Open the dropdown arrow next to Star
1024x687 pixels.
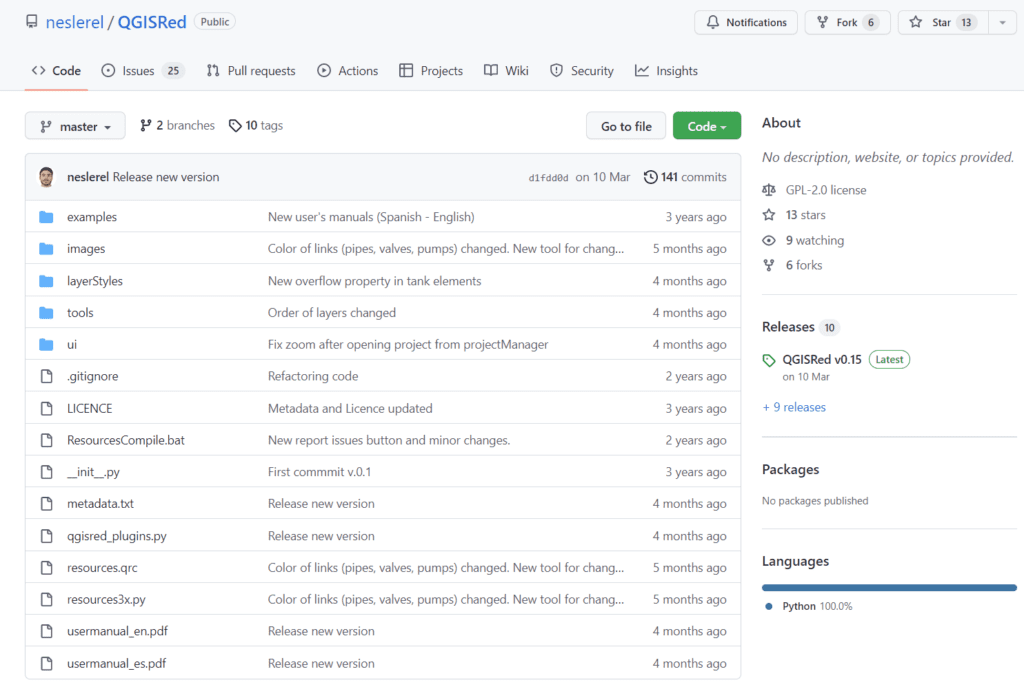[x=1002, y=22]
